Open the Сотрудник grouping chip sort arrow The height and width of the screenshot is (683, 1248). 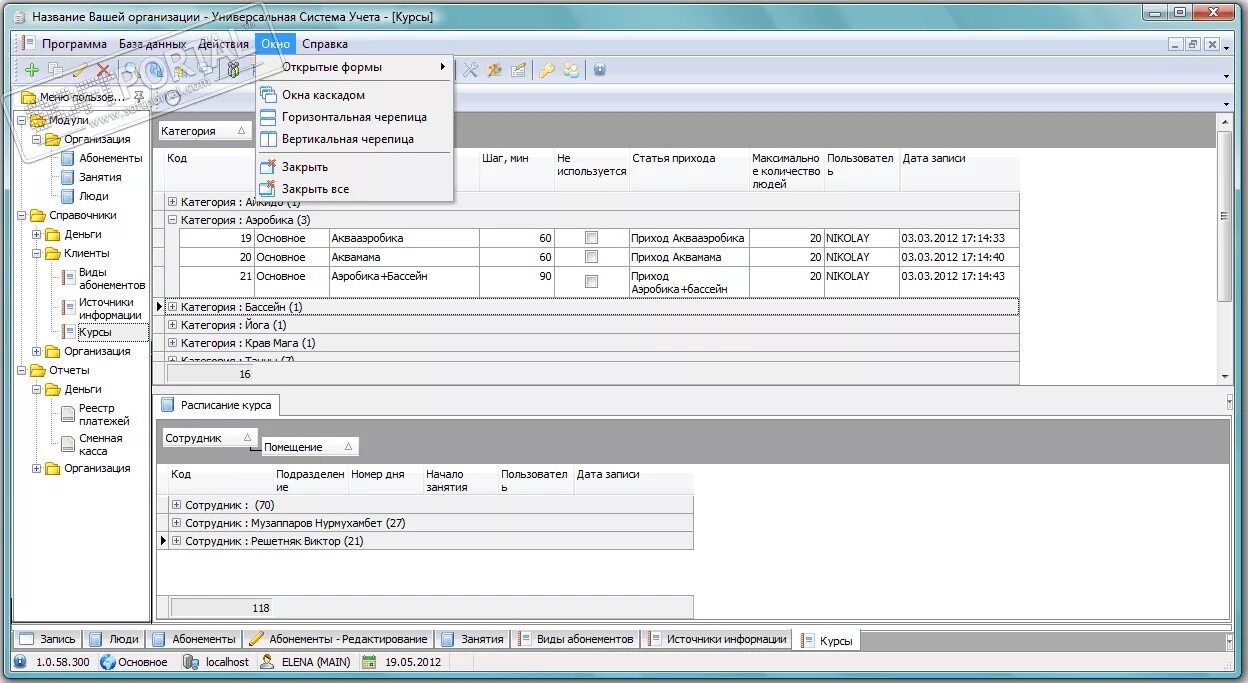click(247, 438)
